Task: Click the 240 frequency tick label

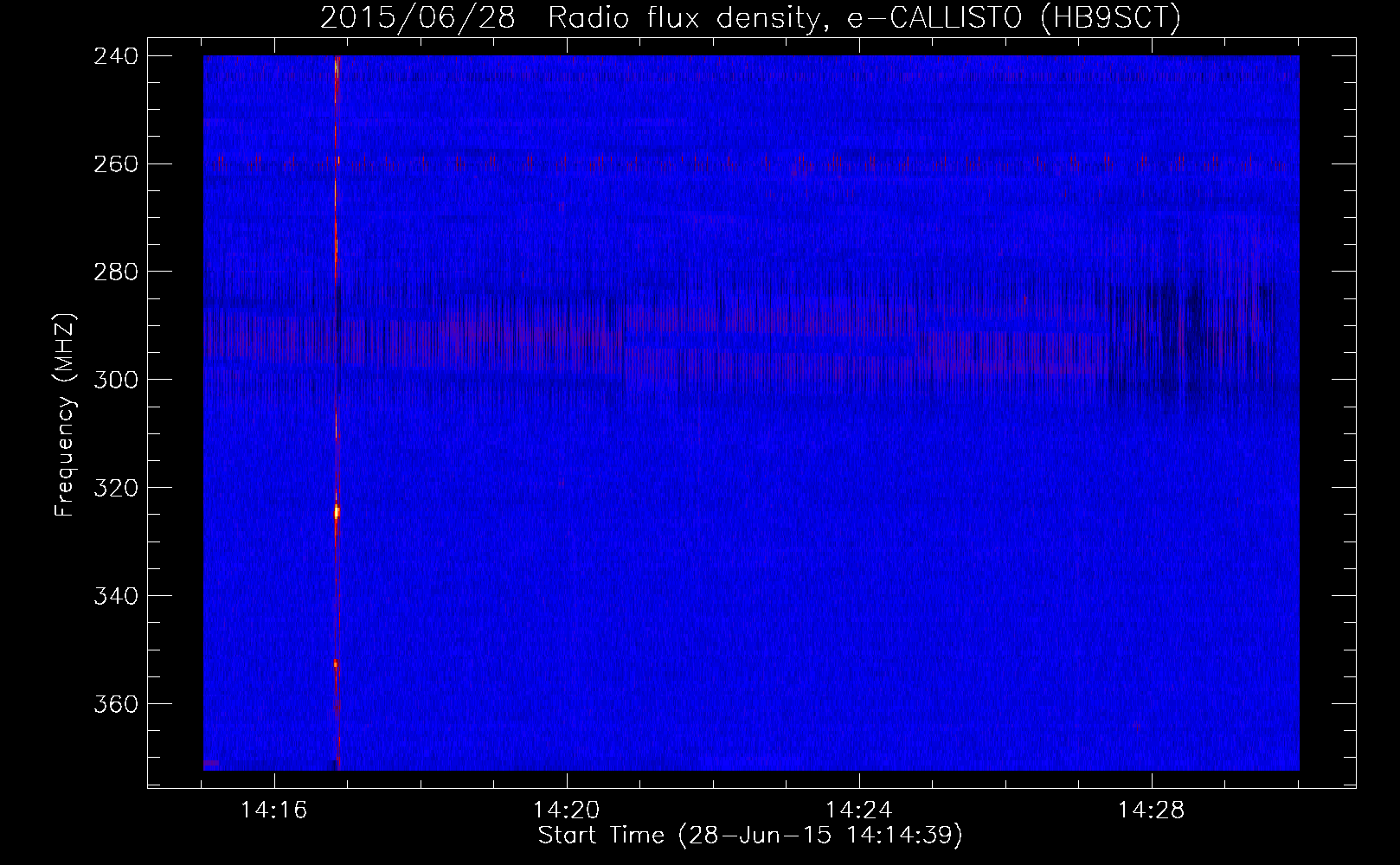Action: pos(116,56)
